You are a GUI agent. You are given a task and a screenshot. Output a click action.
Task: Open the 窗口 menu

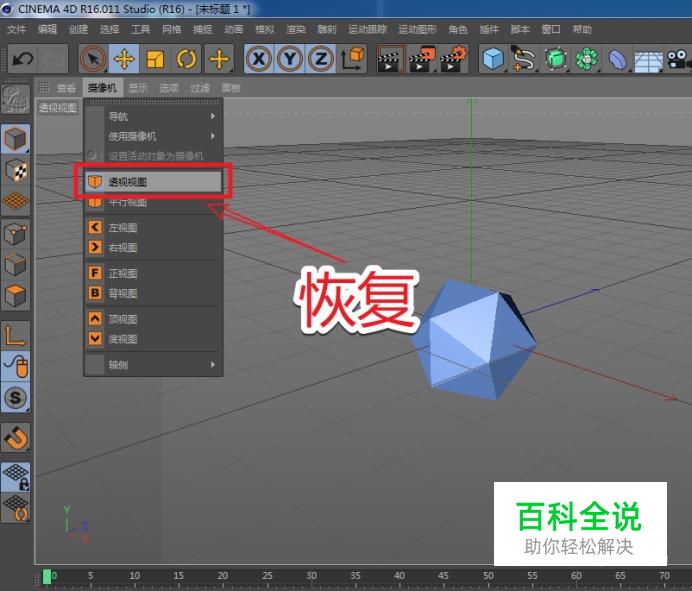pos(551,30)
